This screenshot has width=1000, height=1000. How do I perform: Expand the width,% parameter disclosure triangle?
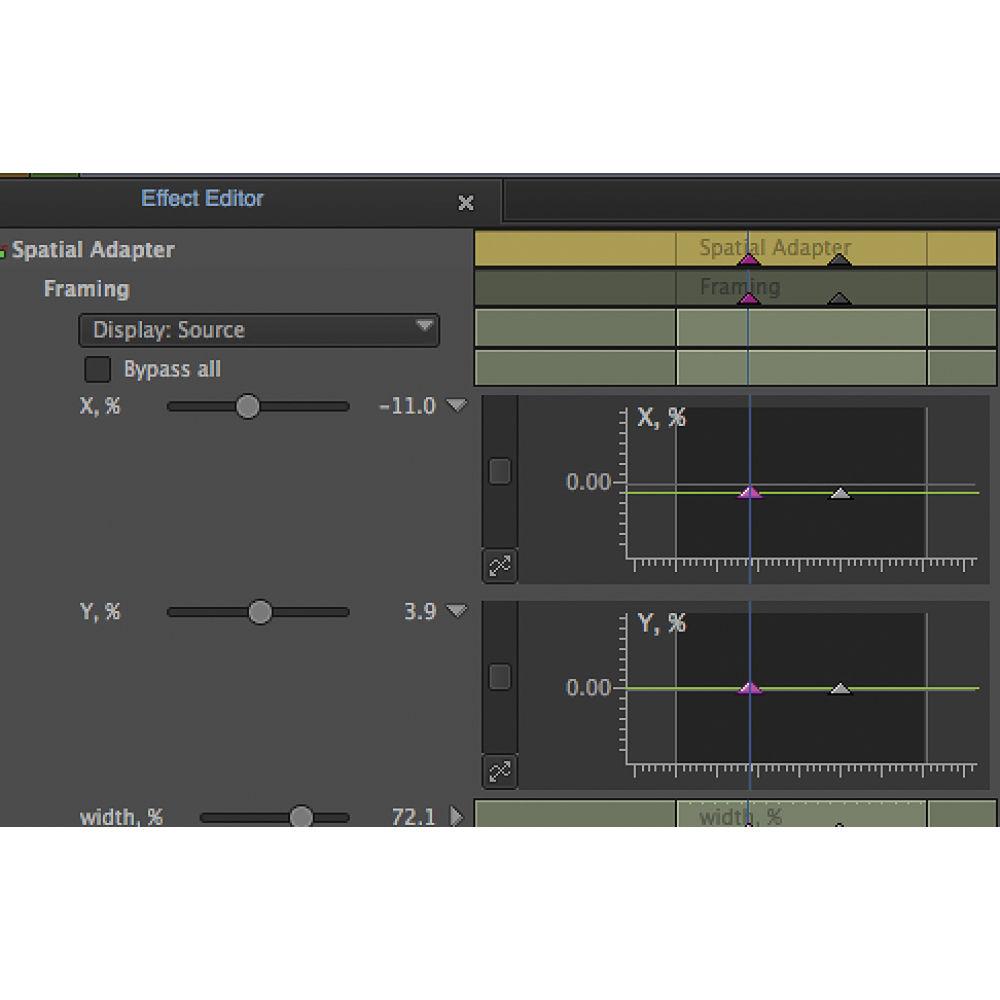click(x=457, y=816)
